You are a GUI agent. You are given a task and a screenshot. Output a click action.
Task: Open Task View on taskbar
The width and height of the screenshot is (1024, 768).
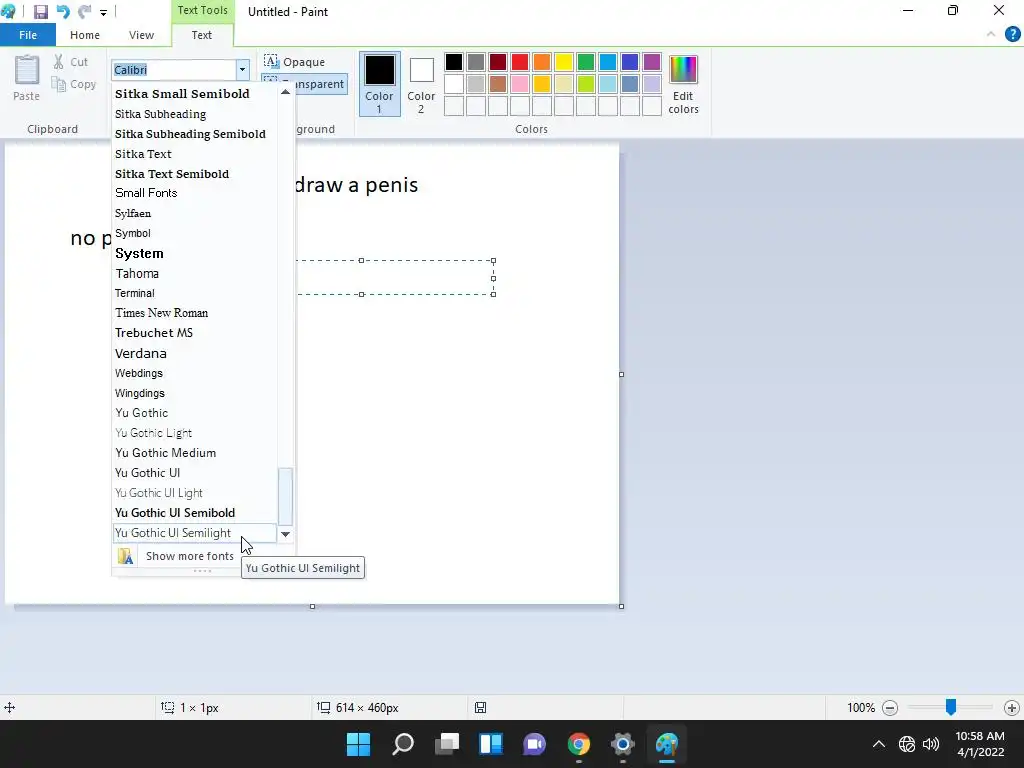click(447, 744)
